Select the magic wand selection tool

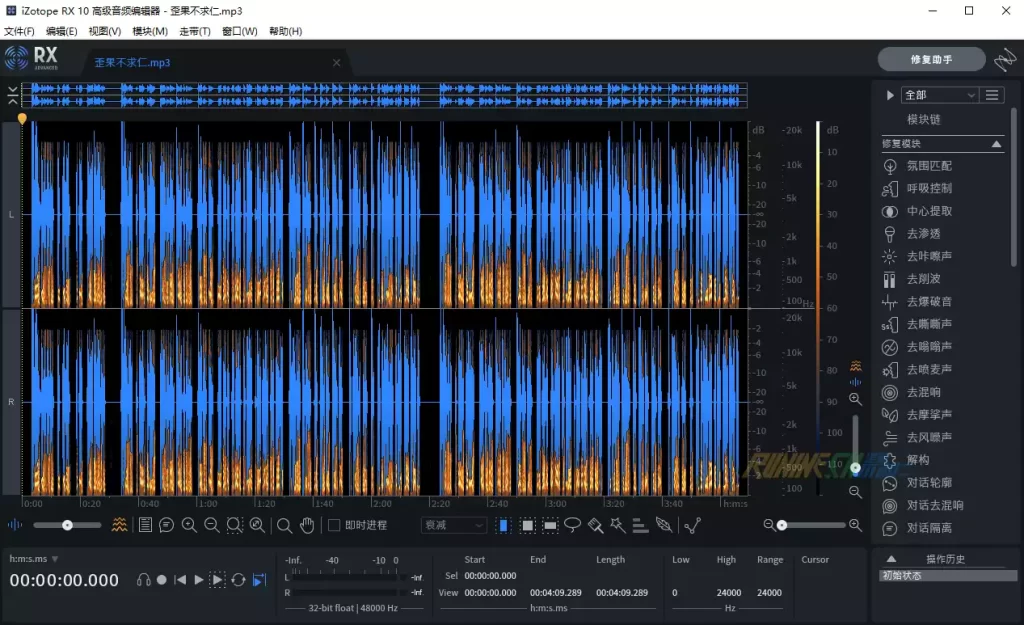(x=618, y=525)
